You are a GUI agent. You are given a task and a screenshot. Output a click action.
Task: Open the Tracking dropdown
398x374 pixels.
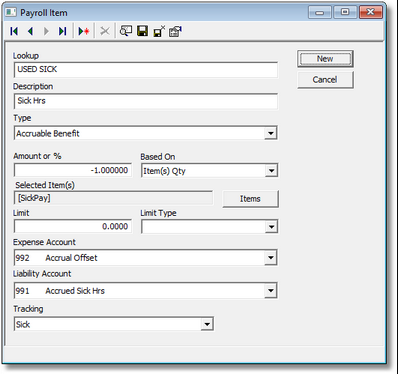point(207,324)
